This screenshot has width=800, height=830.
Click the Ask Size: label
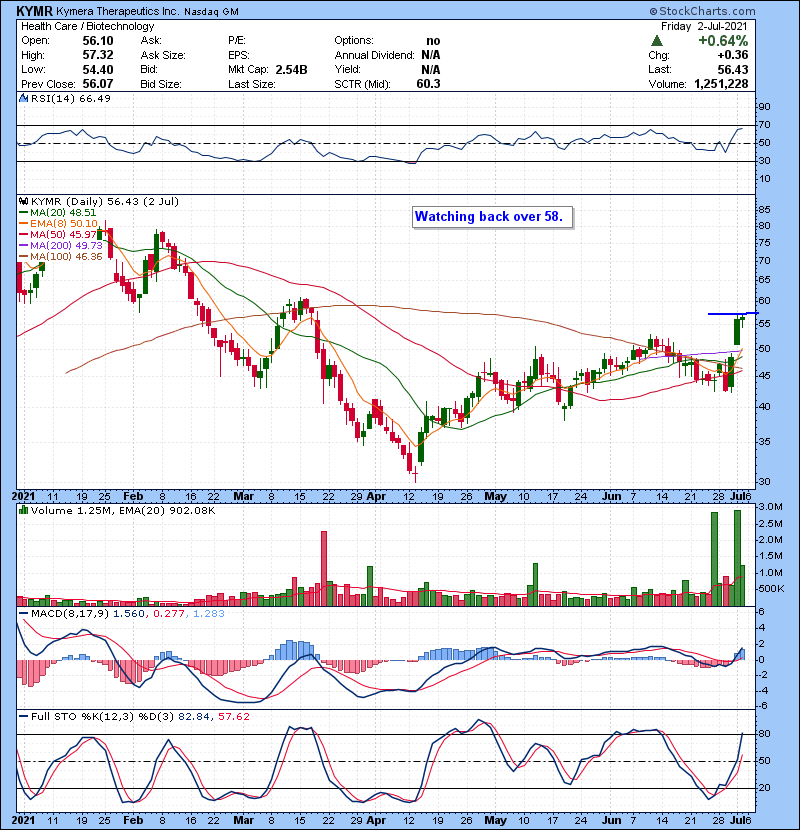(163, 55)
